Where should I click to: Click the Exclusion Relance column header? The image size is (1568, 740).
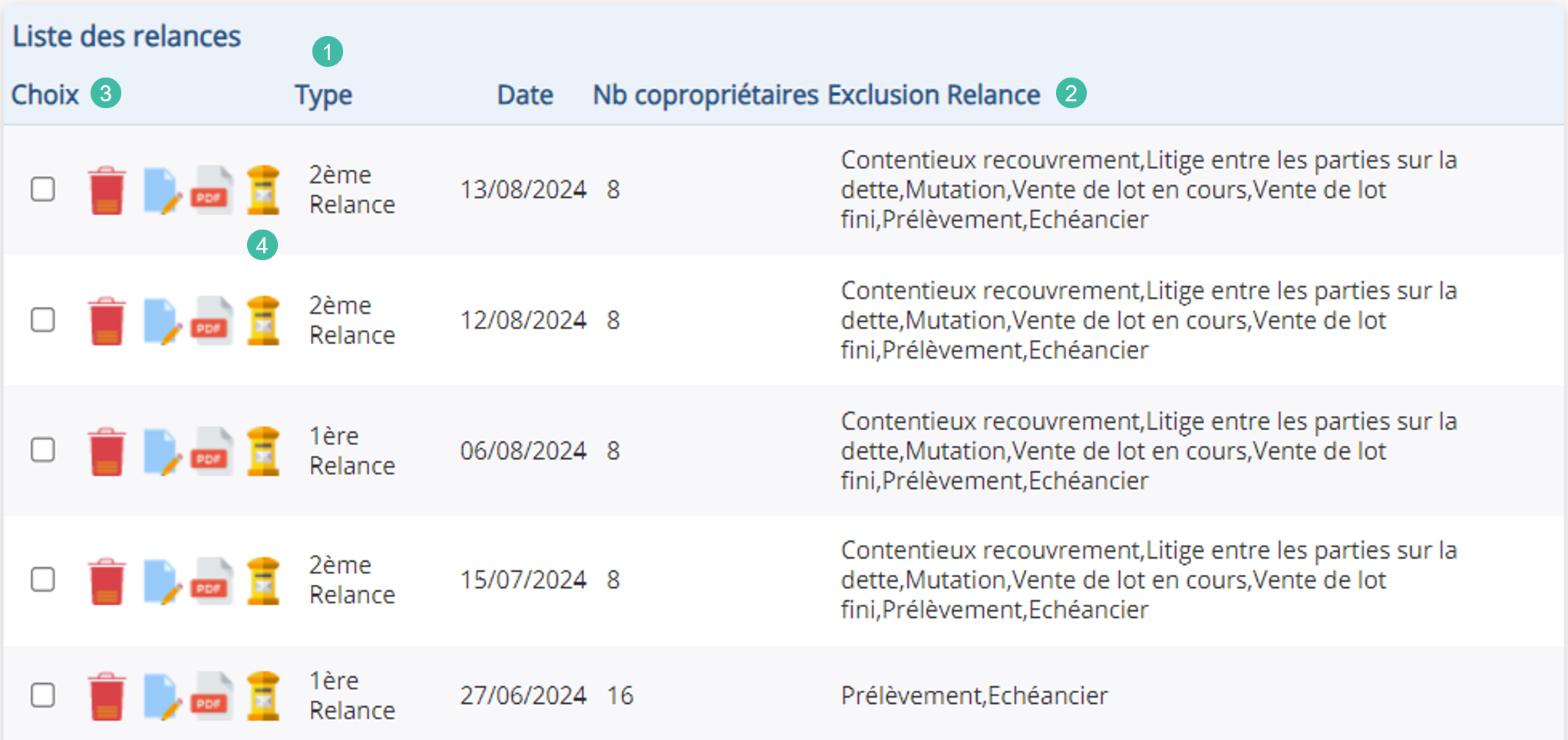pos(933,95)
